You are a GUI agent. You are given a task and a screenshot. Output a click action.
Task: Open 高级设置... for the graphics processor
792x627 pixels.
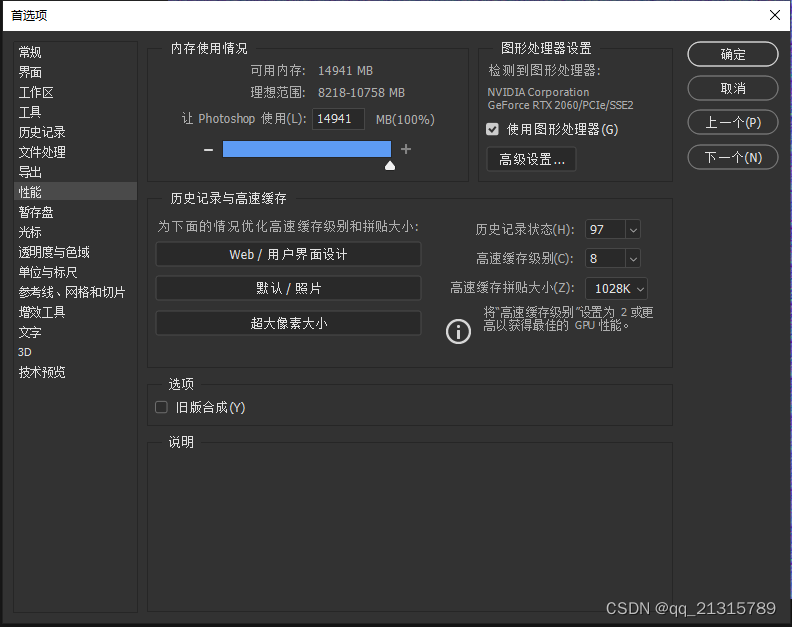coord(531,160)
